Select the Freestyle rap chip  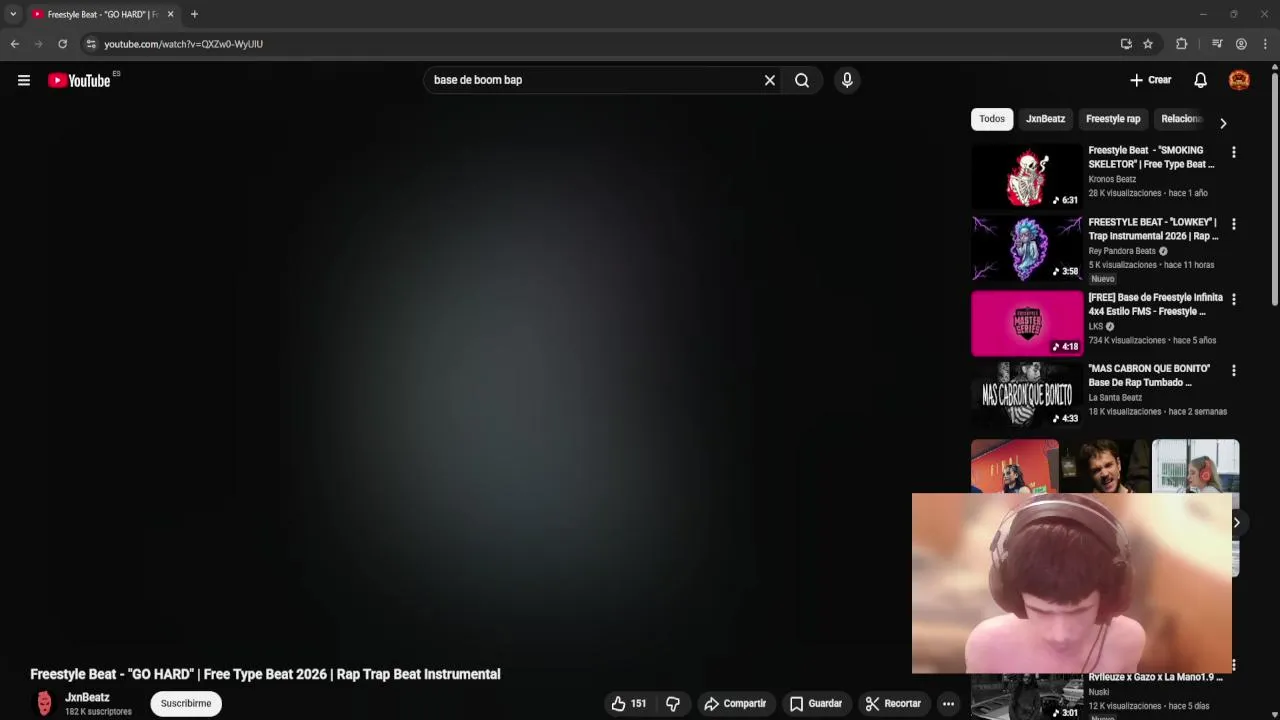coord(1113,119)
